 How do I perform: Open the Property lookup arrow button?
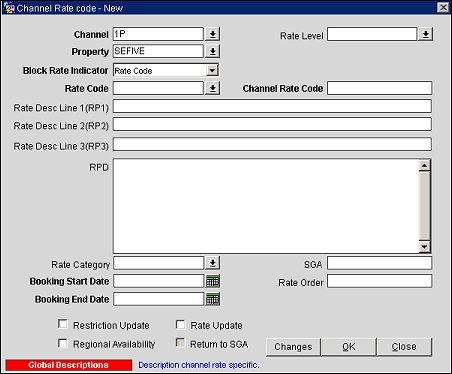[213, 51]
